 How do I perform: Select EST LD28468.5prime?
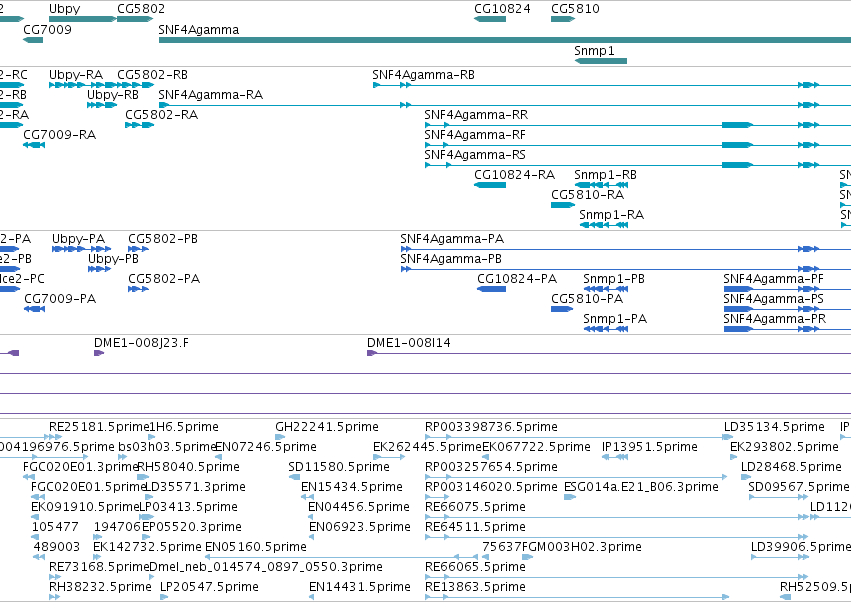click(x=746, y=477)
